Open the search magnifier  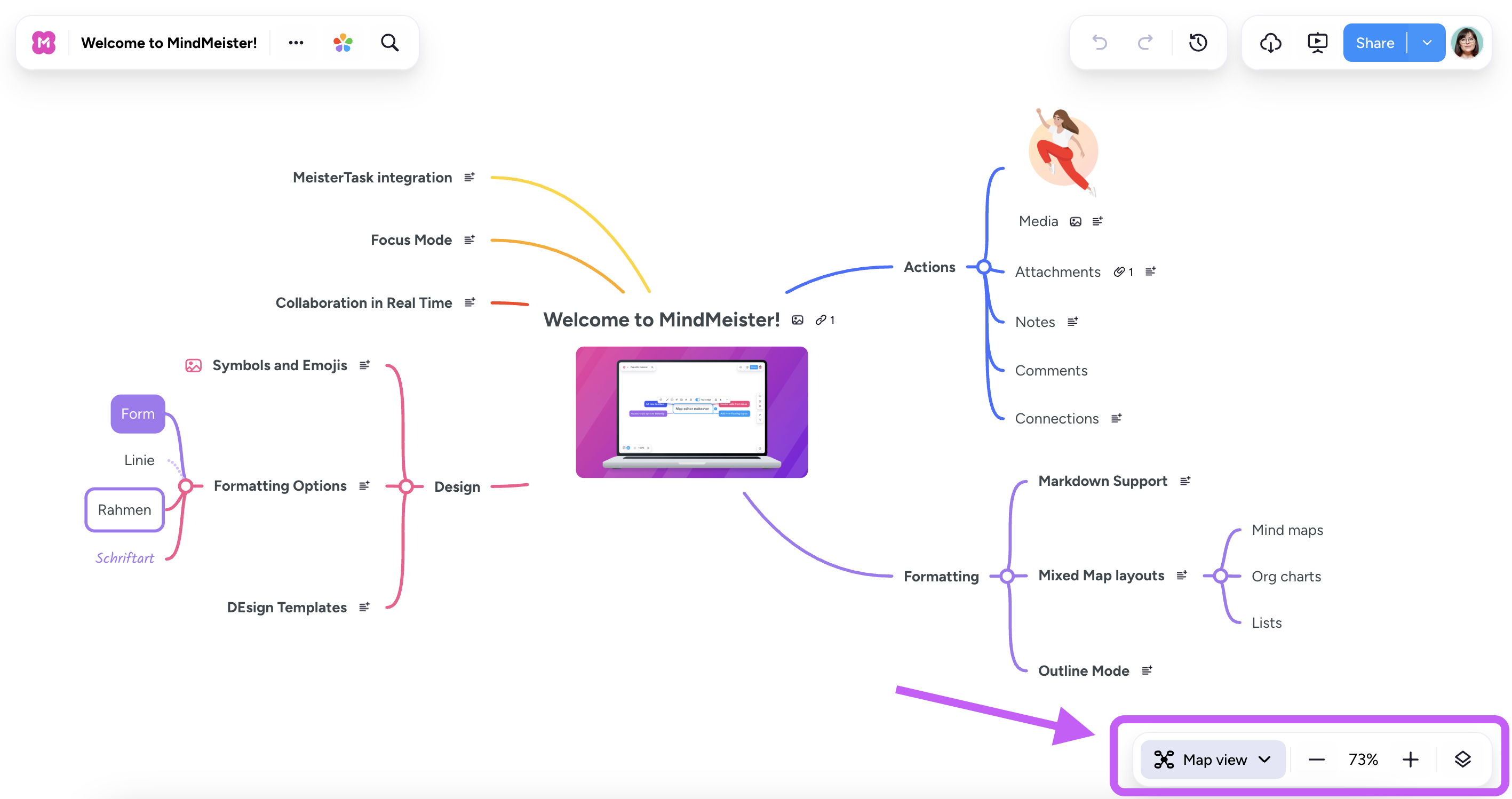[x=390, y=43]
